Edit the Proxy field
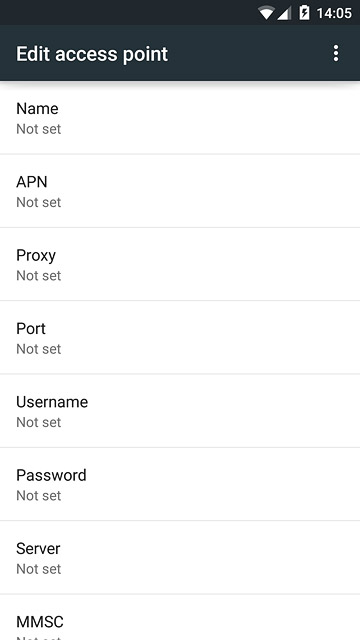This screenshot has width=360, height=640. [x=180, y=264]
